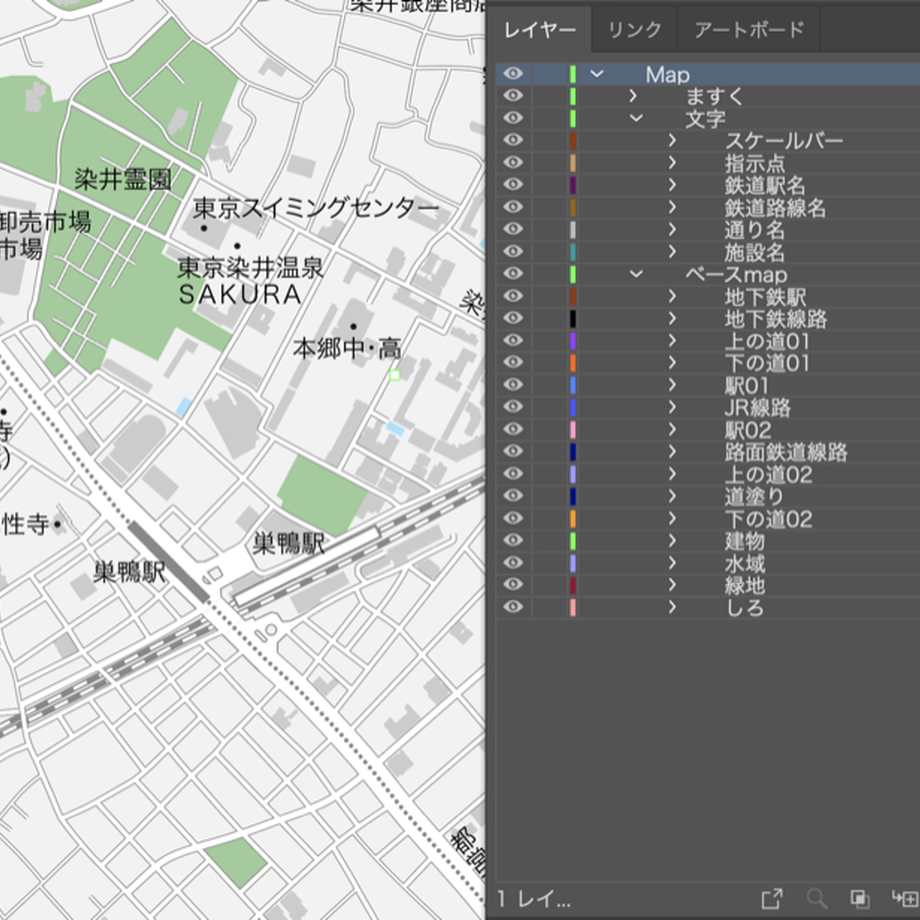
Task: Hide the 指示点 layer
Action: tap(513, 163)
